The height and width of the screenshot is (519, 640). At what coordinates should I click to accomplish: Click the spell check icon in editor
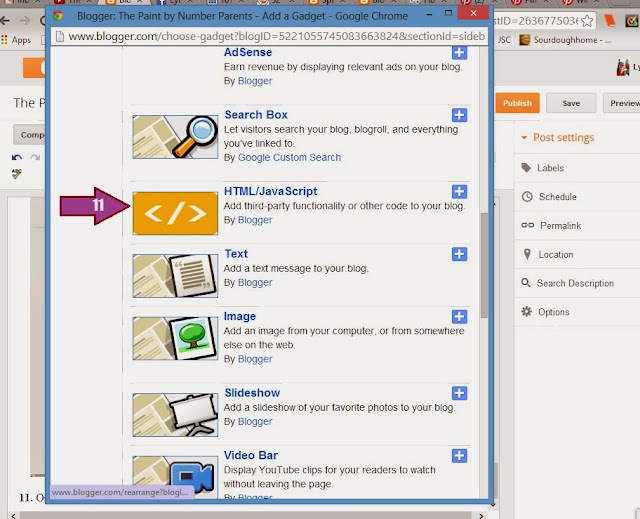point(16,174)
